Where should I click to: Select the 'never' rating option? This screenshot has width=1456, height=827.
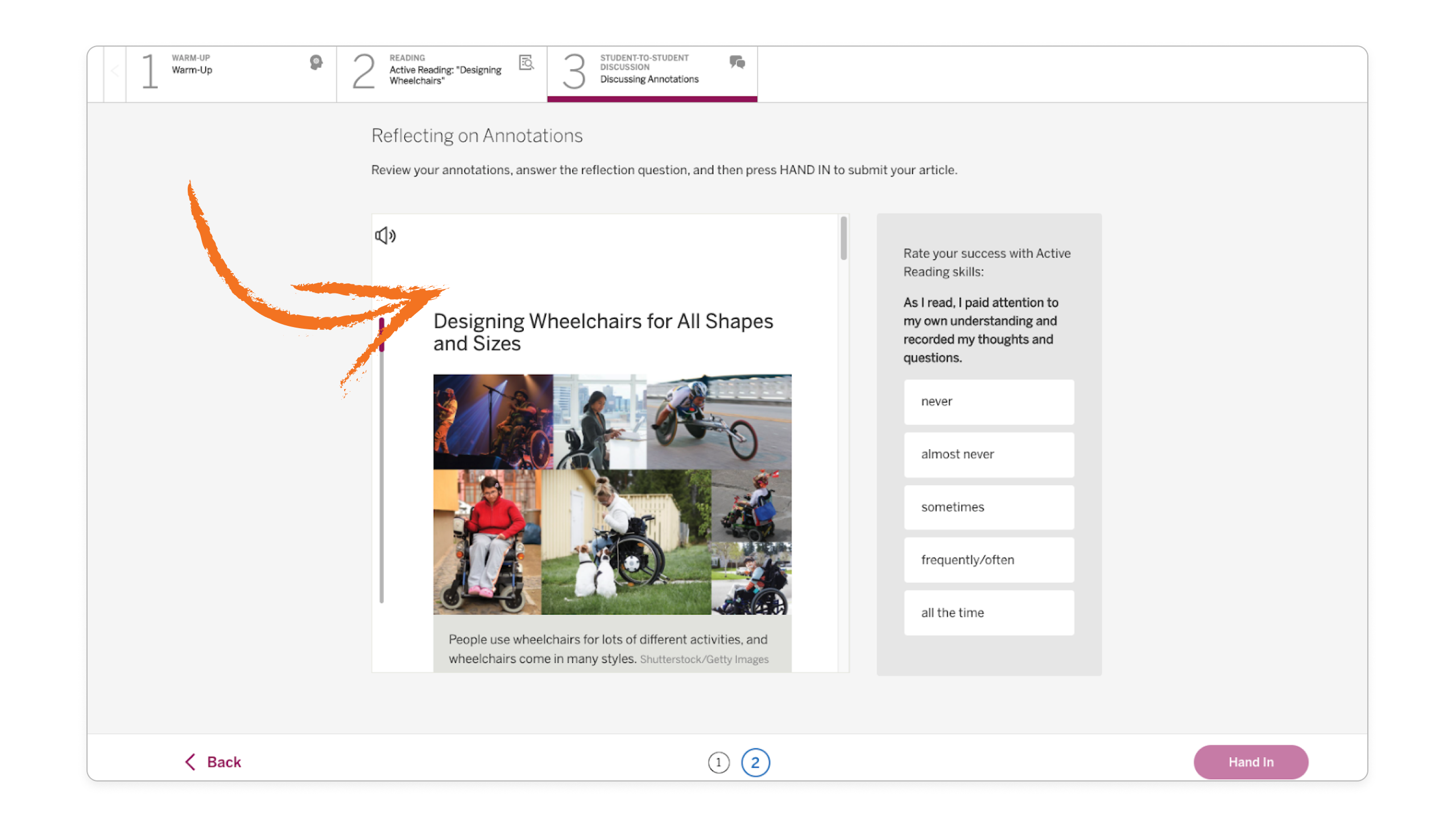988,402
